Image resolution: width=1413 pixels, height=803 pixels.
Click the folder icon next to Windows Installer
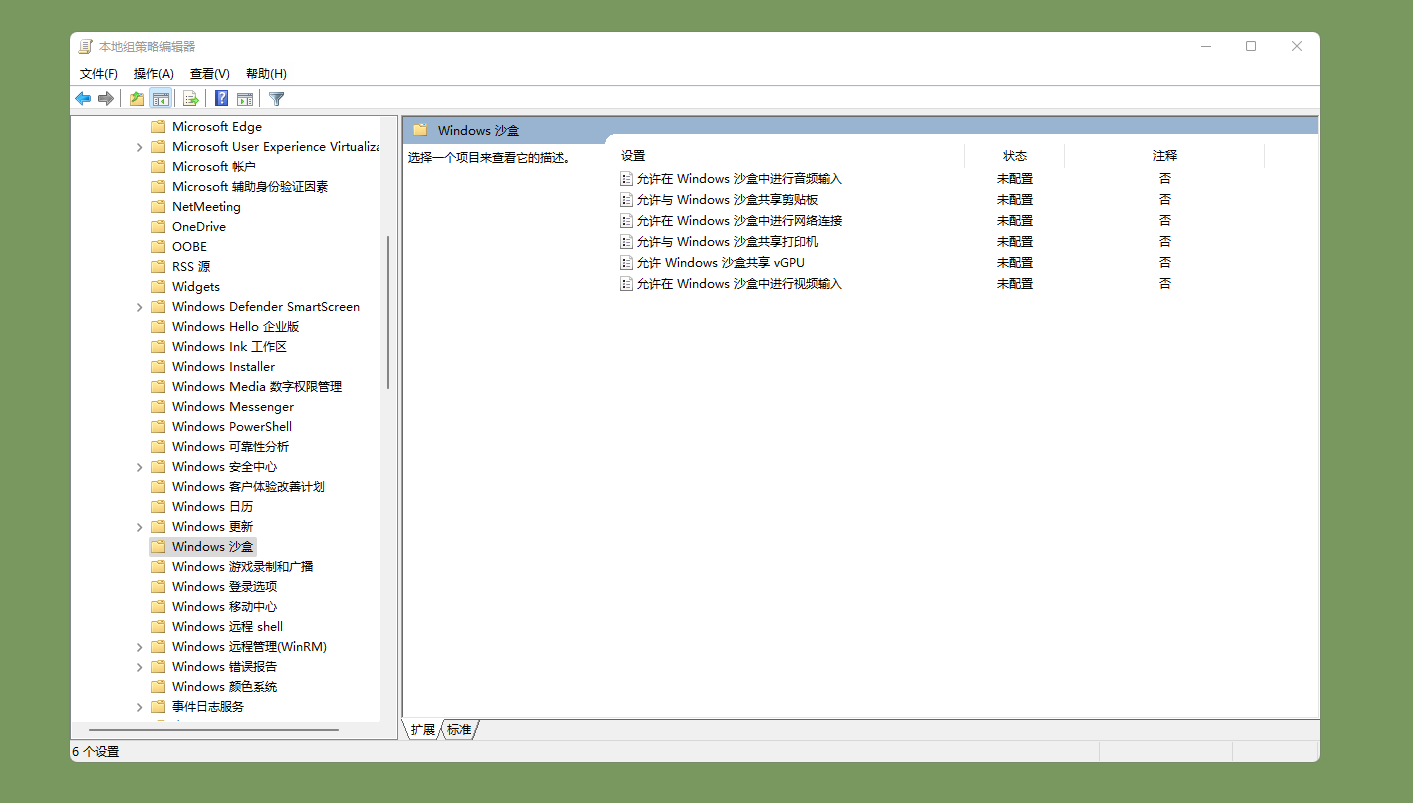coord(158,367)
